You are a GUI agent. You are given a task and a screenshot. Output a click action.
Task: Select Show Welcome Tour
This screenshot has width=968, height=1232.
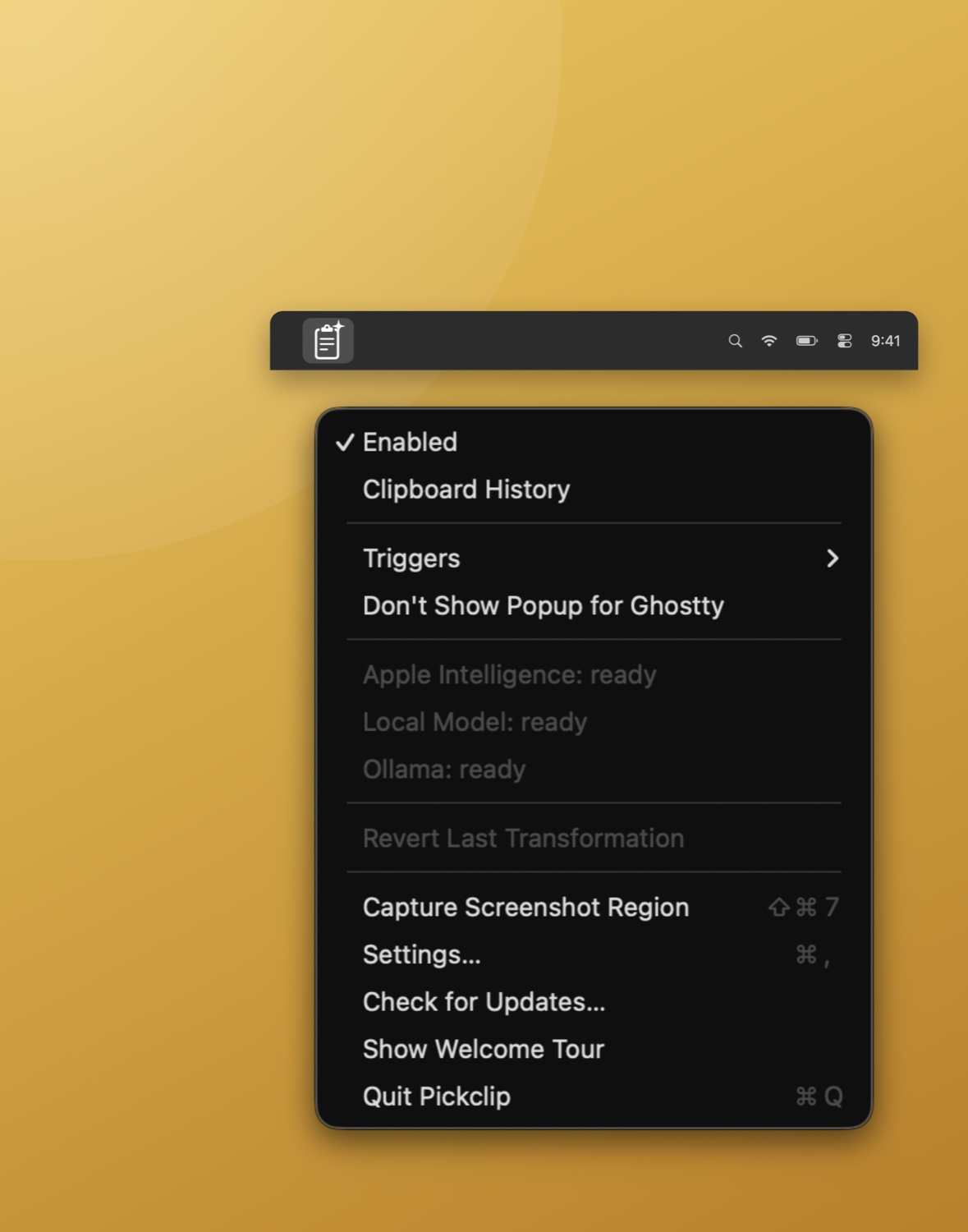point(594,1050)
